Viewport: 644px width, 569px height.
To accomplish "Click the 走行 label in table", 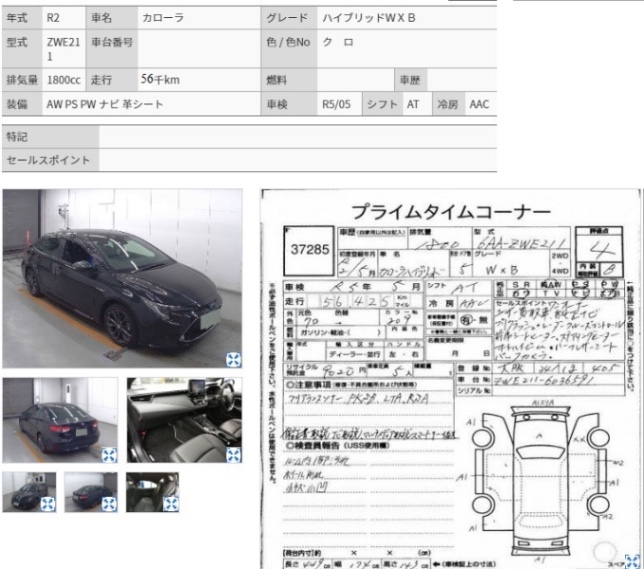I will pos(101,80).
